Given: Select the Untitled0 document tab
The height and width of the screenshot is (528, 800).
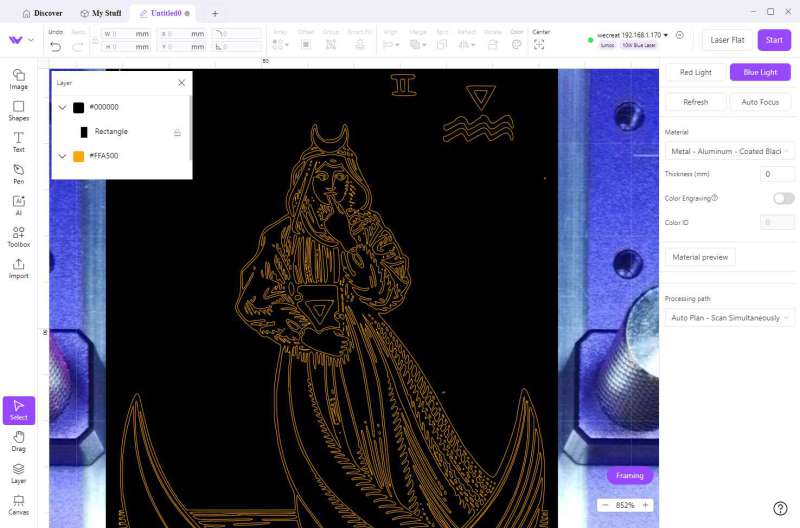Looking at the screenshot, I should click(165, 13).
